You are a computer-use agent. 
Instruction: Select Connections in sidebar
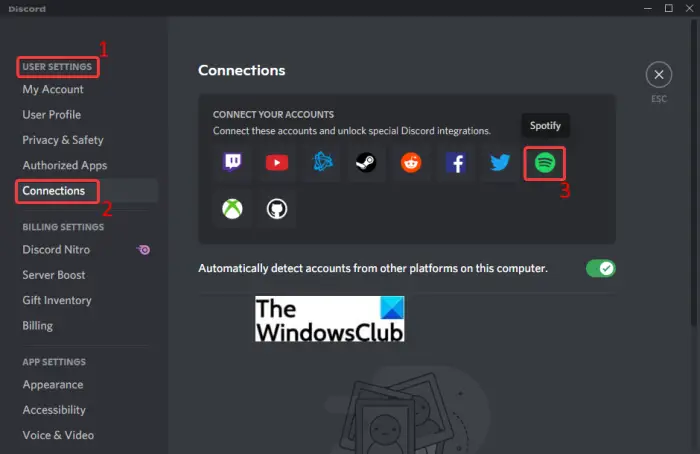tap(87, 191)
